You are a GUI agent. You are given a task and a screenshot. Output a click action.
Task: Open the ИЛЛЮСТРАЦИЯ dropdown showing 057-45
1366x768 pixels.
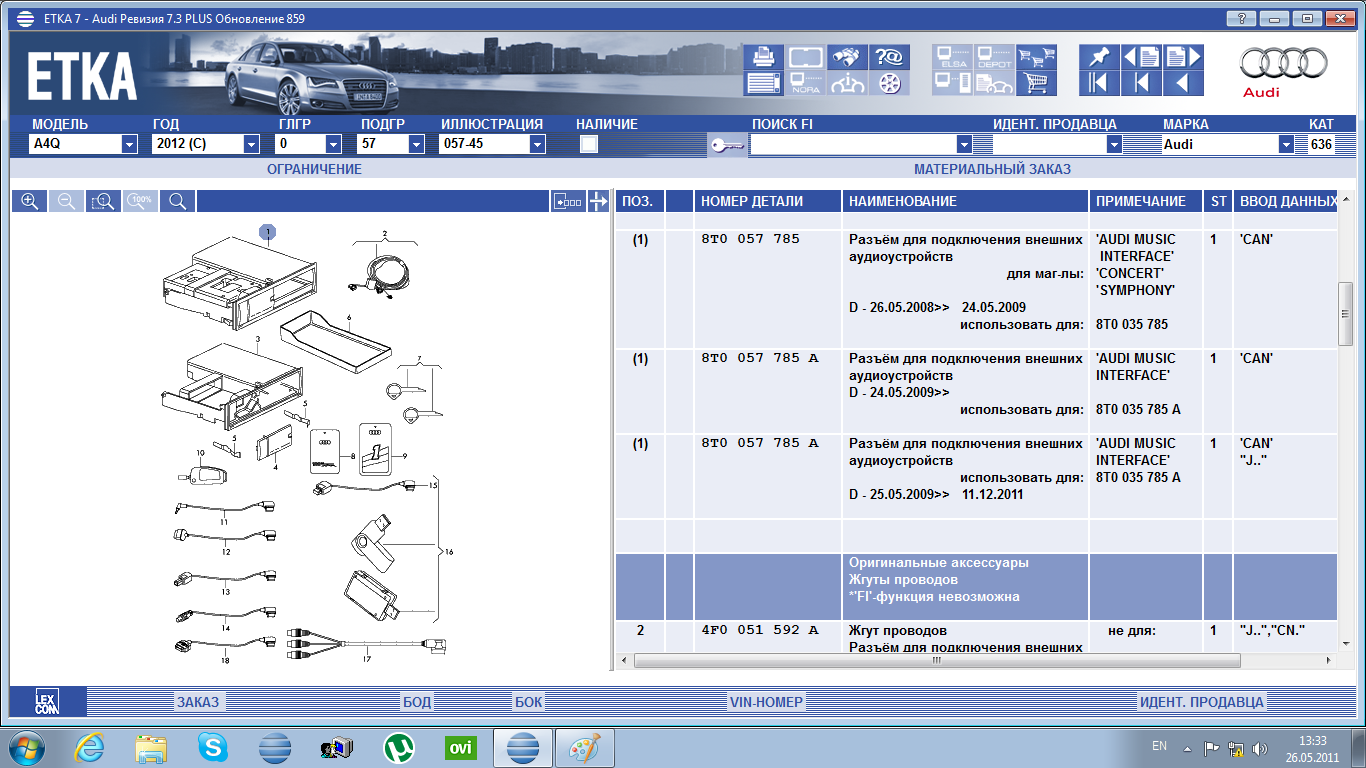(x=537, y=144)
